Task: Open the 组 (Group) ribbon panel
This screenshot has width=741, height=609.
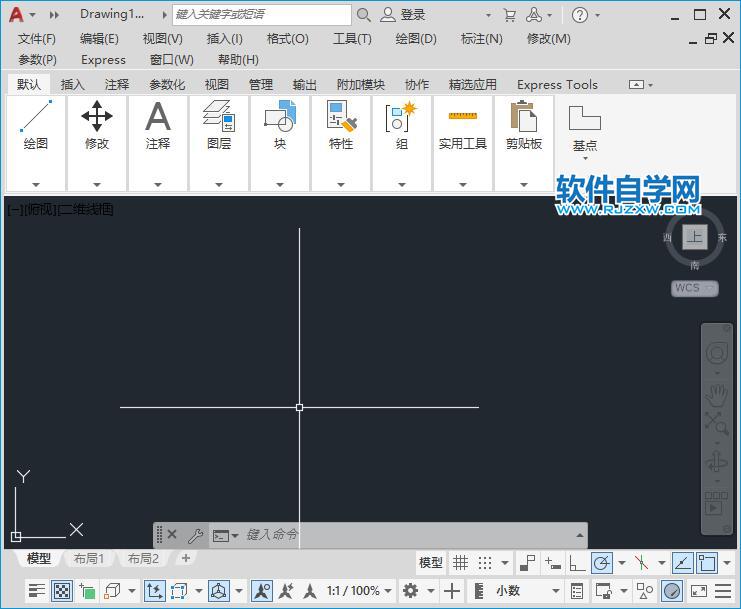Action: coord(402,125)
